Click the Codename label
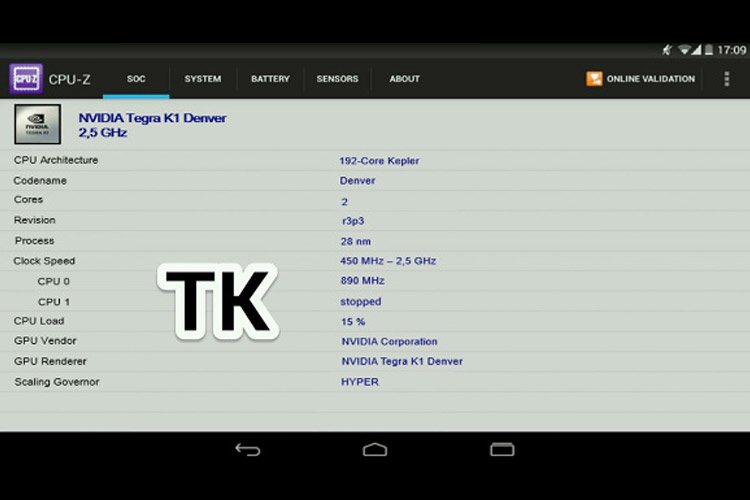 pos(40,181)
